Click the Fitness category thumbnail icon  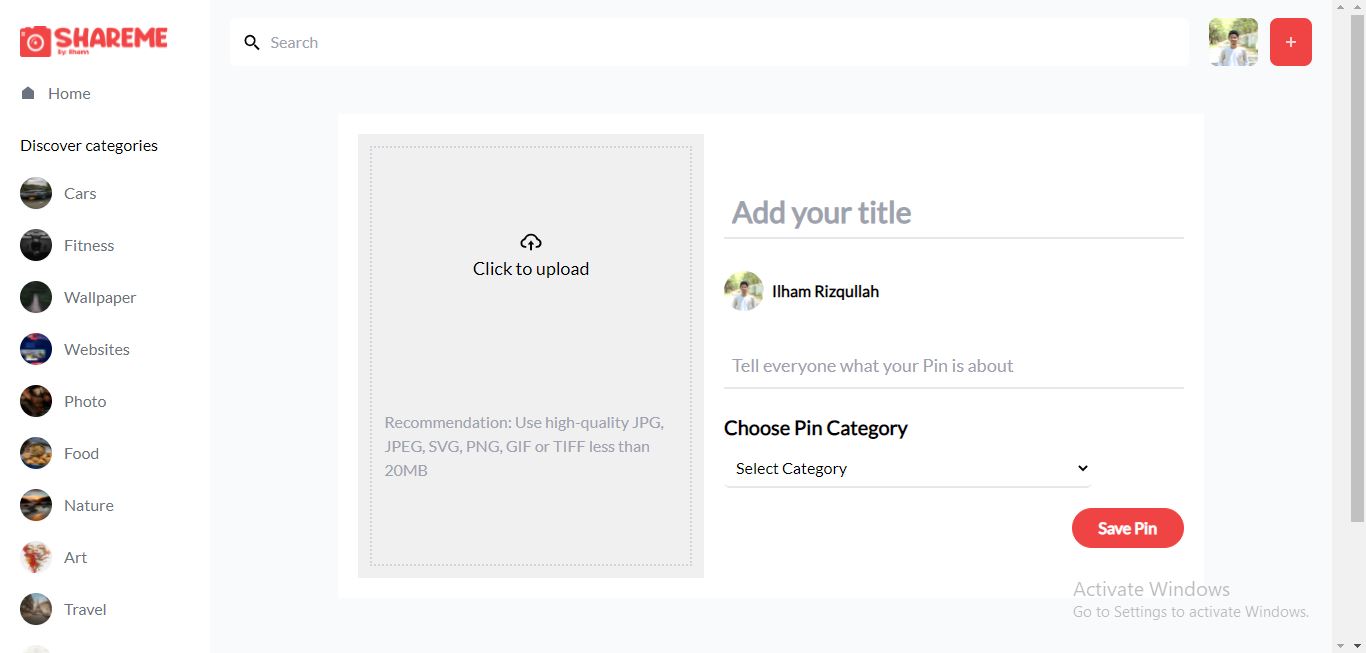[36, 245]
